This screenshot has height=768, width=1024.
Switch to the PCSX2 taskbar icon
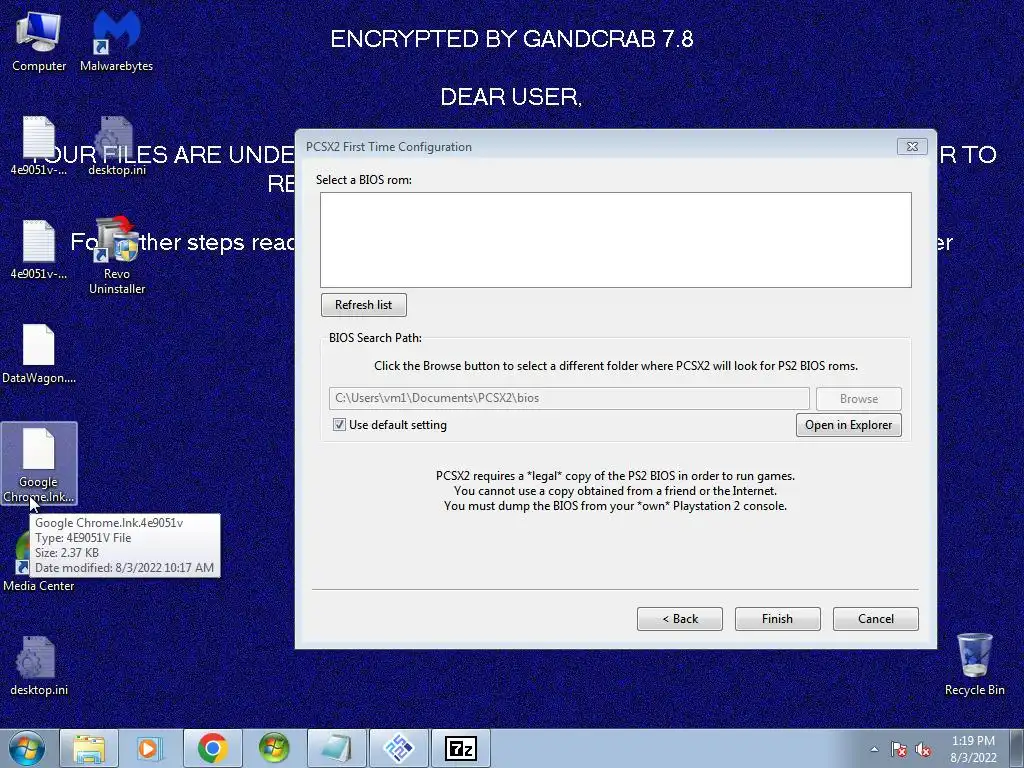(398, 748)
